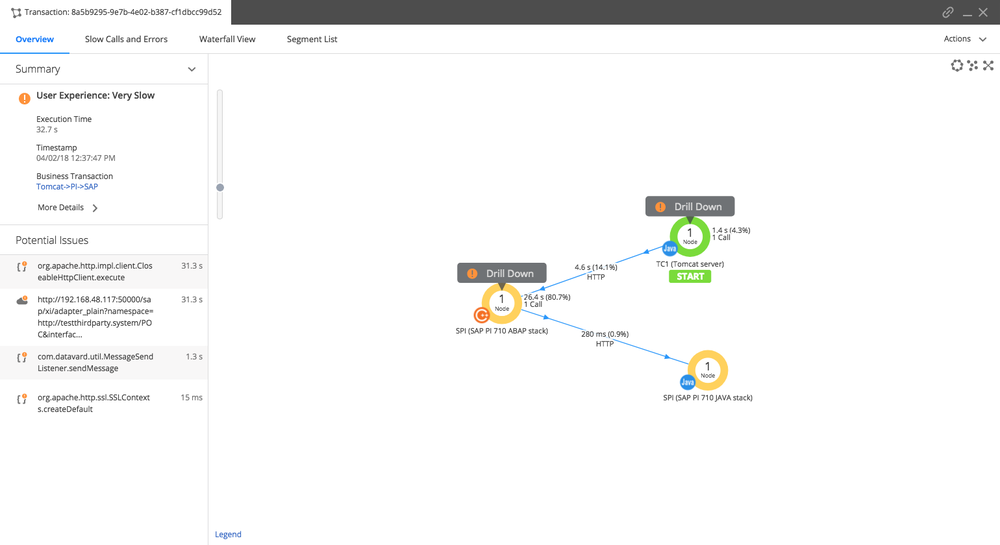Click the START label under Tomcat node
The height and width of the screenshot is (545, 1000).
[690, 277]
